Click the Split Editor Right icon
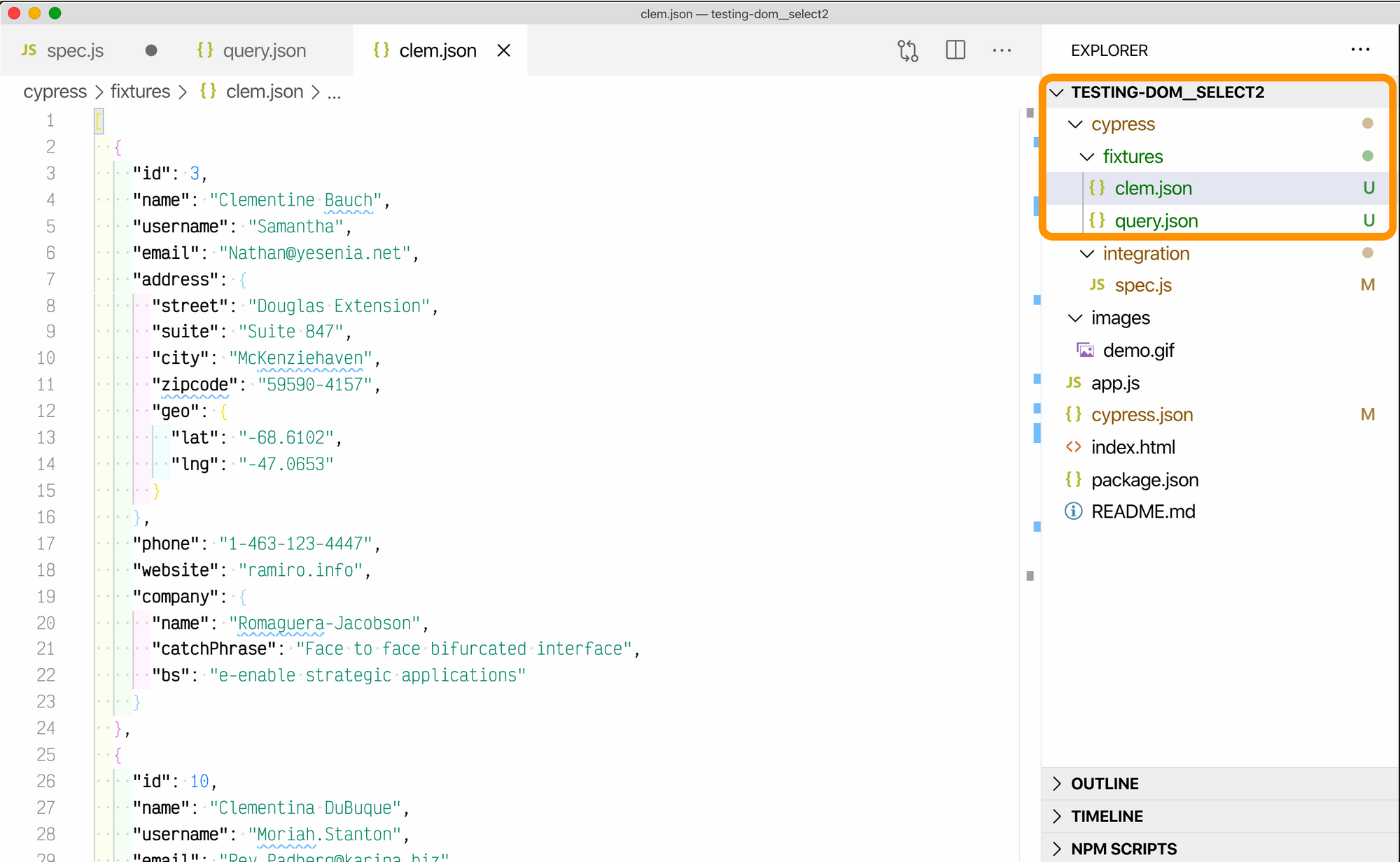This screenshot has height=862, width=1400. click(955, 50)
